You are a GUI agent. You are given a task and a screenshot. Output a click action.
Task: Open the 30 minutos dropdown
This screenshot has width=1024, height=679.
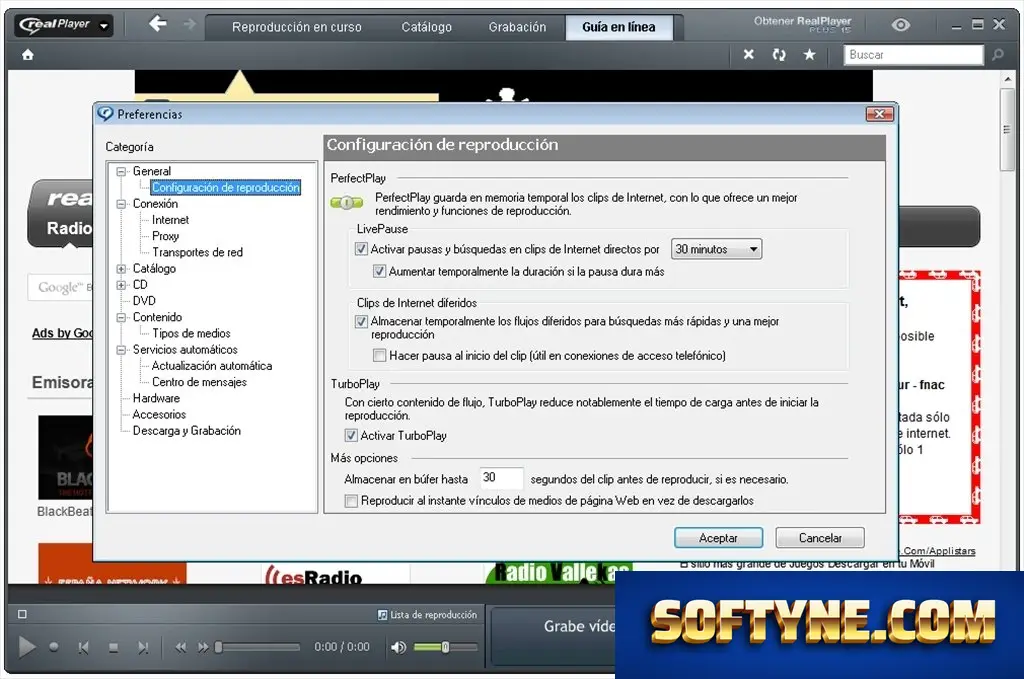tap(716, 249)
